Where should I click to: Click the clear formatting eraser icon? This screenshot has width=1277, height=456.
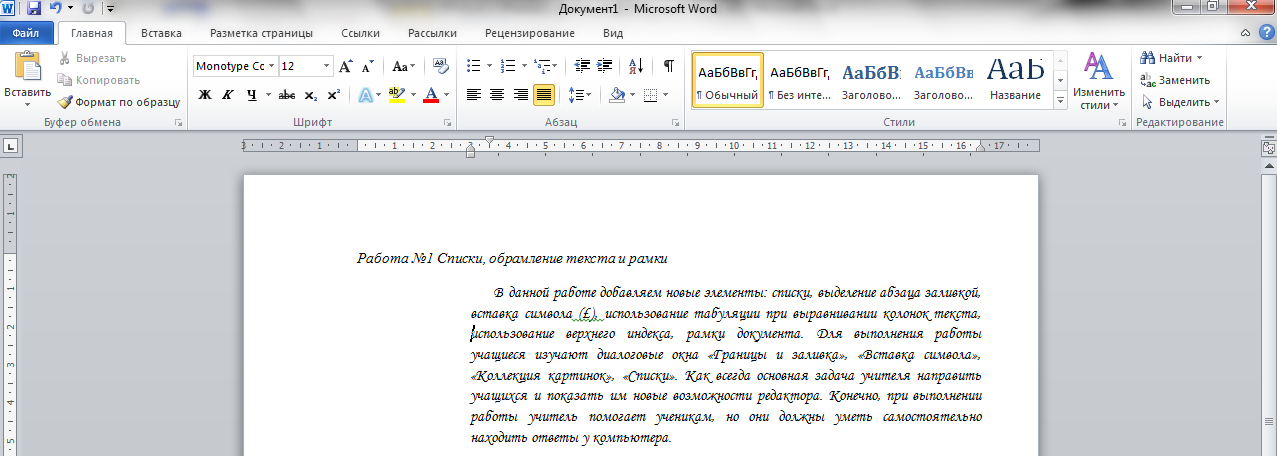pos(441,66)
